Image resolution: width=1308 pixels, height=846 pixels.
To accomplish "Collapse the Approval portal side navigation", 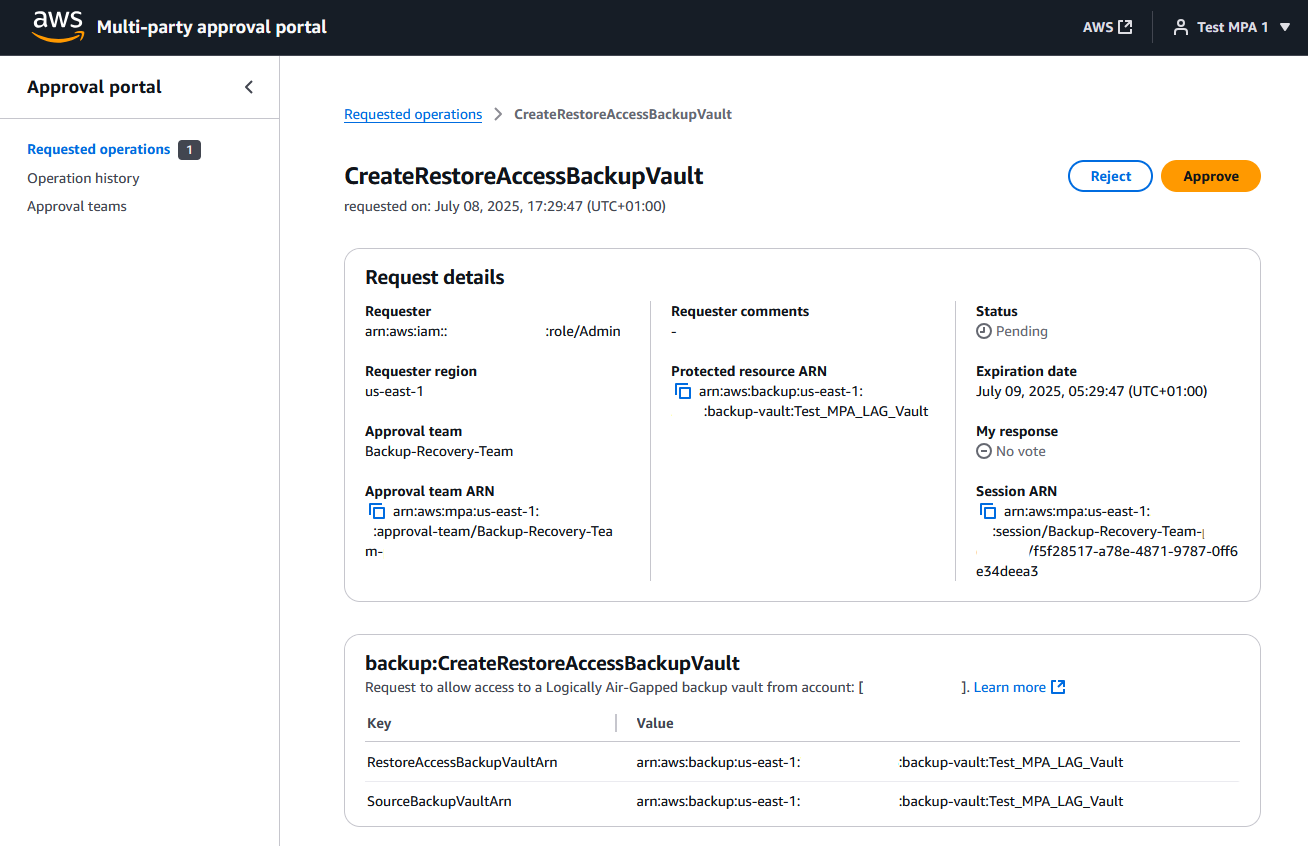I will (x=249, y=87).
